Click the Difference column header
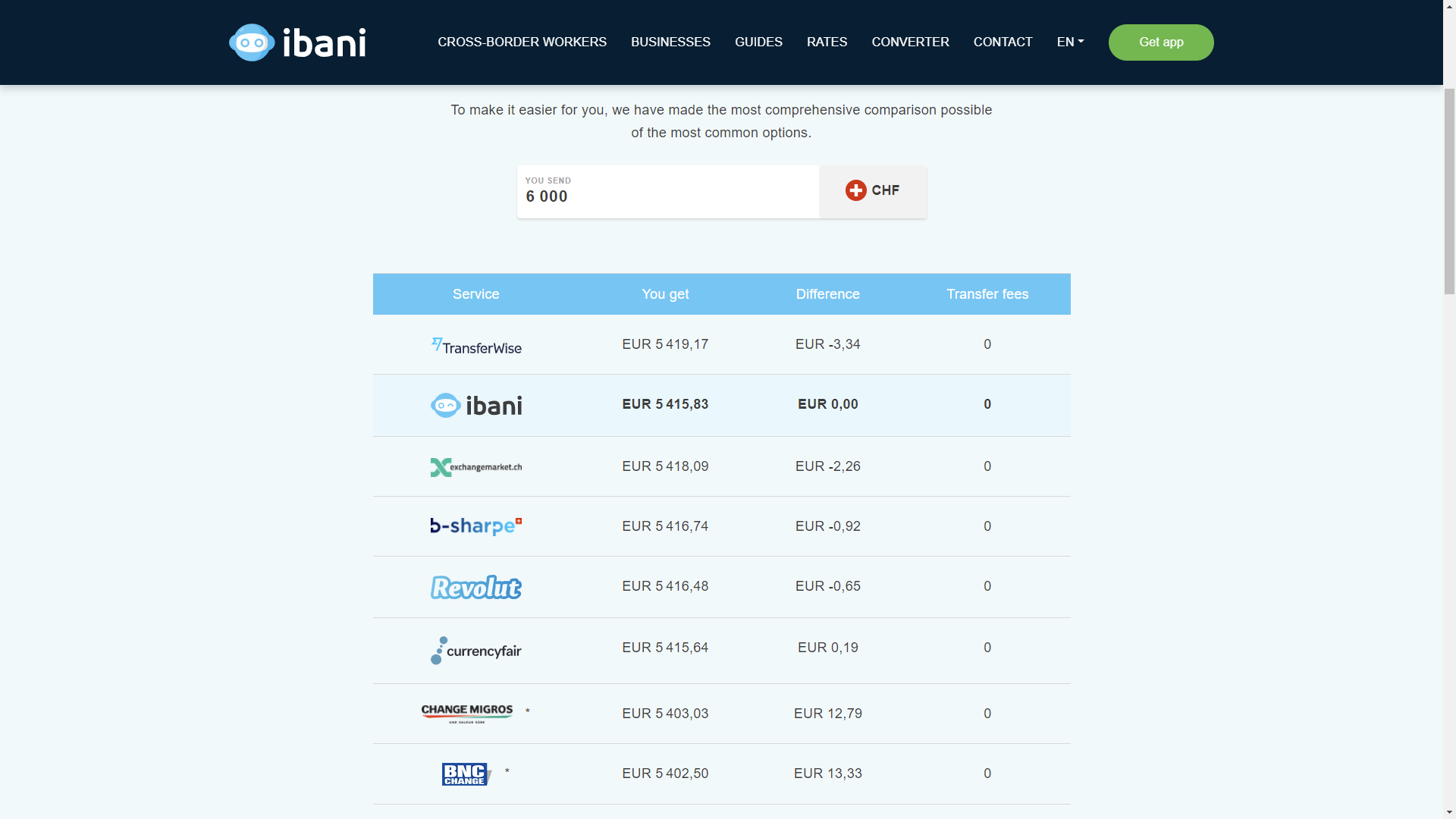Viewport: 1456px width, 819px height. click(828, 294)
